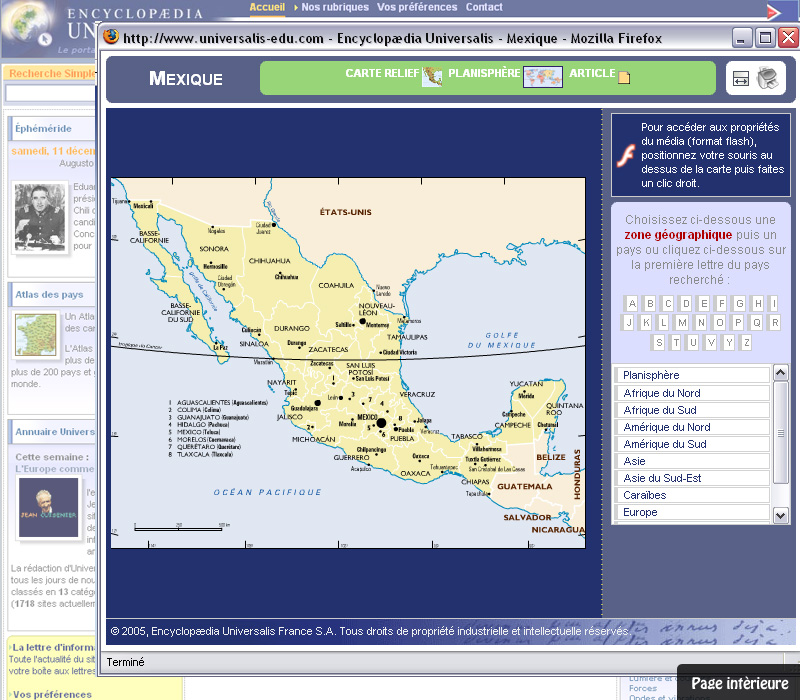Screen dimensions: 800x700
Task: Choose Afrique du Nord zone
Action: click(692, 393)
